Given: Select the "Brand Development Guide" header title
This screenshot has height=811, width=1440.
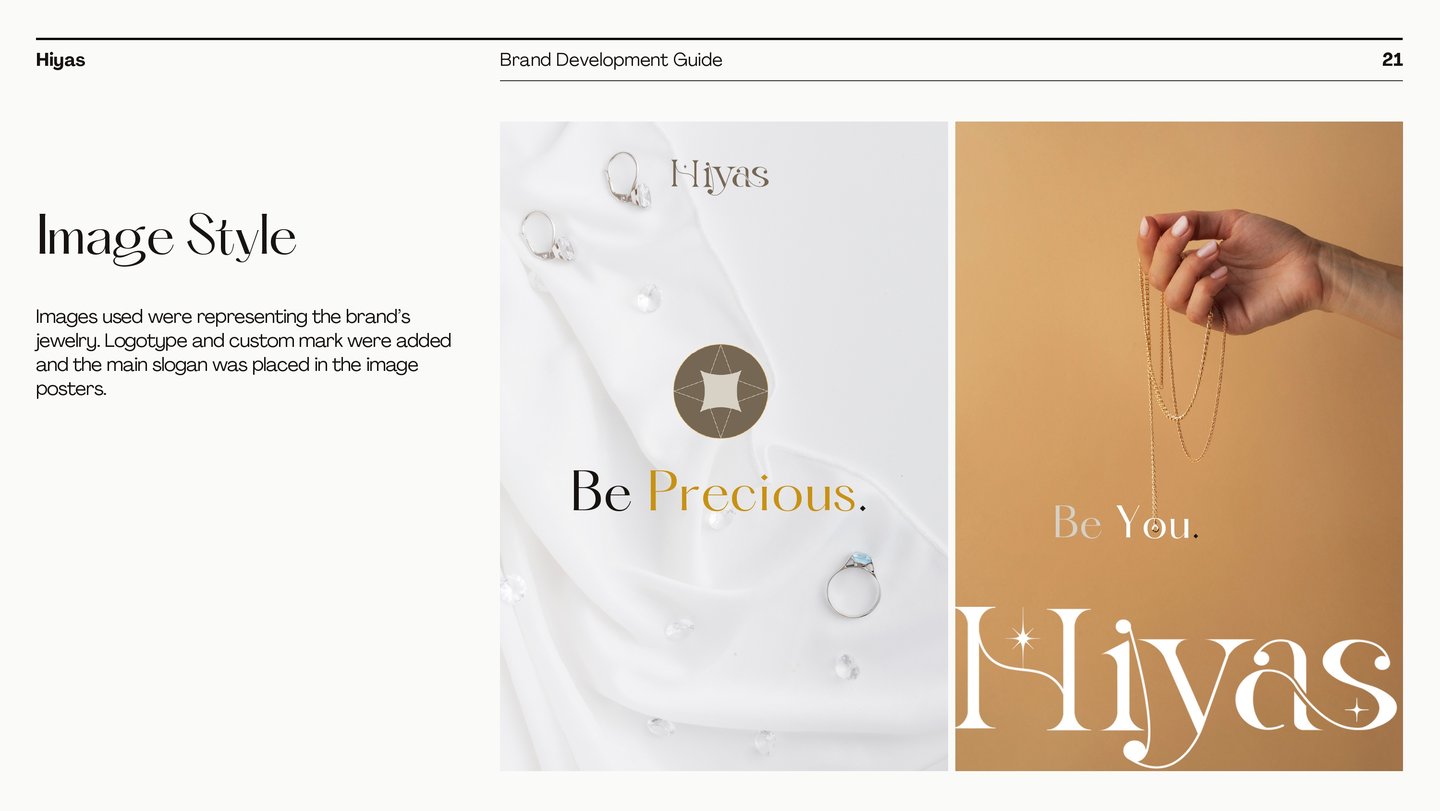Looking at the screenshot, I should pos(611,60).
